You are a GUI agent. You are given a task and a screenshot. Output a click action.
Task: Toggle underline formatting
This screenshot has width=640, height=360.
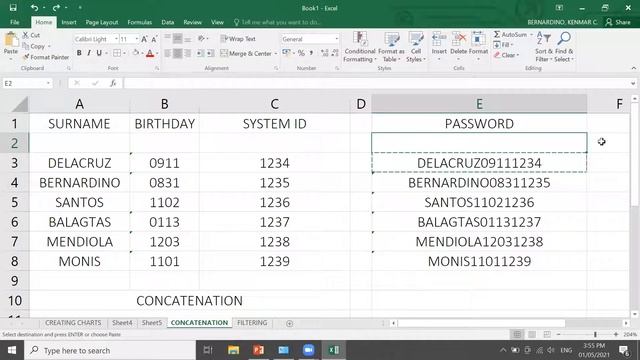pyautogui.click(x=99, y=53)
